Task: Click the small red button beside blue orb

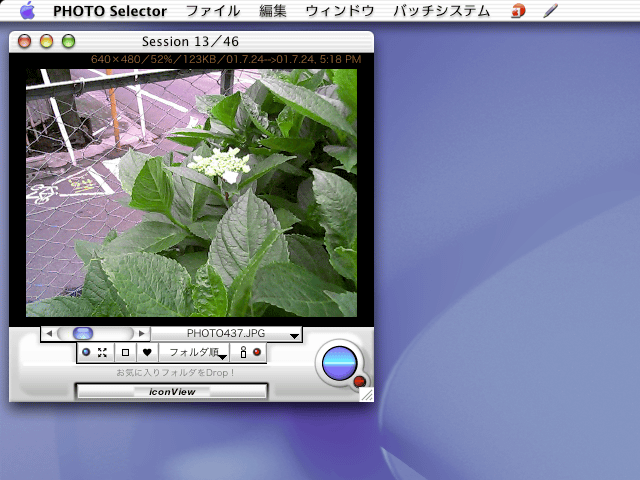Action: pyautogui.click(x=360, y=382)
